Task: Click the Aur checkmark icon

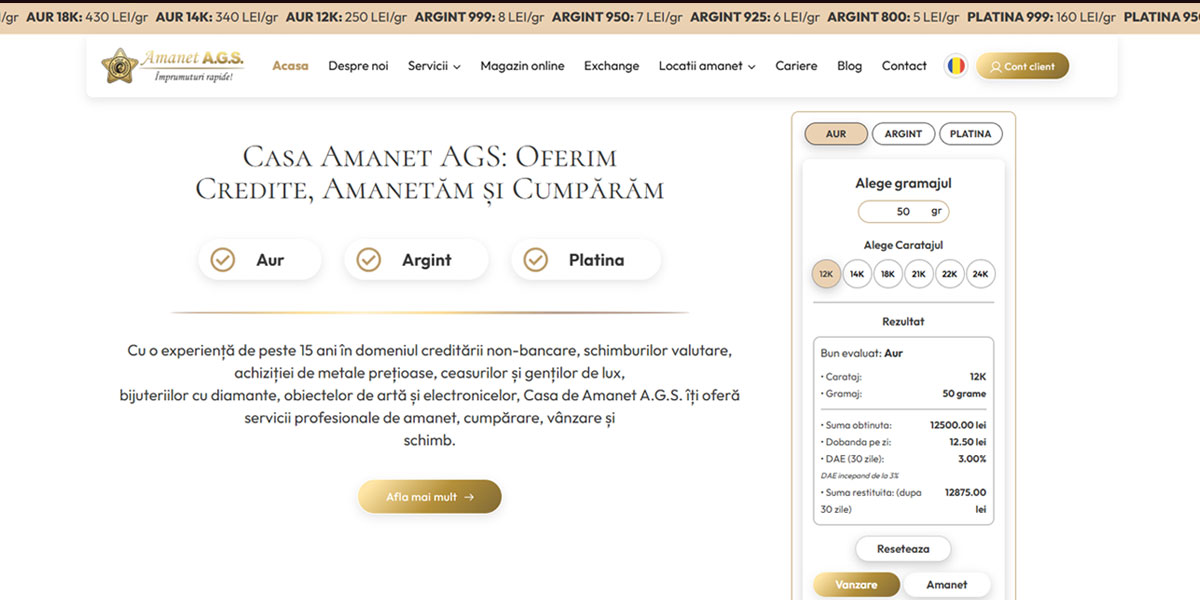Action: coord(222,260)
